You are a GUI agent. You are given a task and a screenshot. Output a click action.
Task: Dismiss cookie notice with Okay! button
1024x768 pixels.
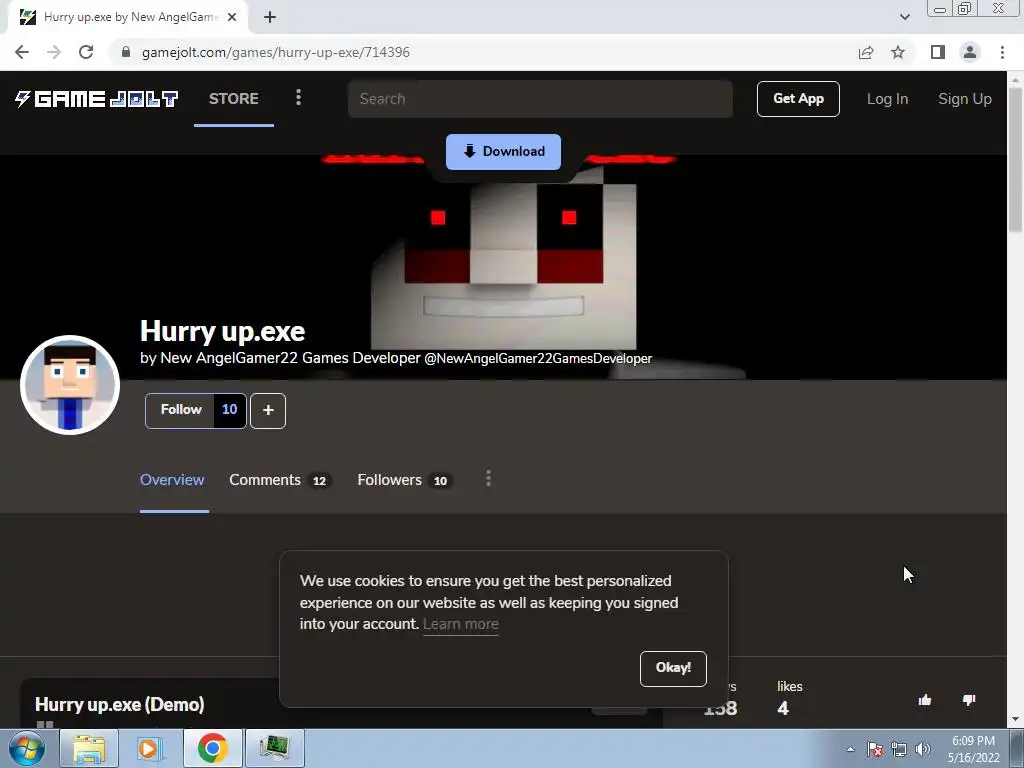(x=673, y=668)
